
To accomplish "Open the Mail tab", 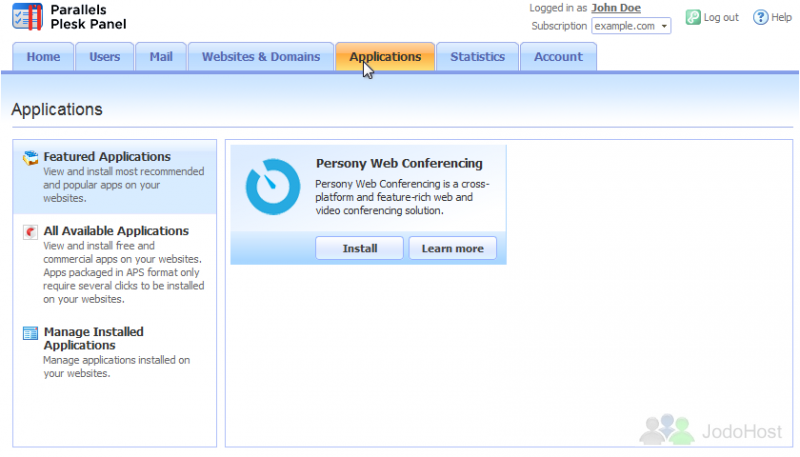I will [x=161, y=57].
